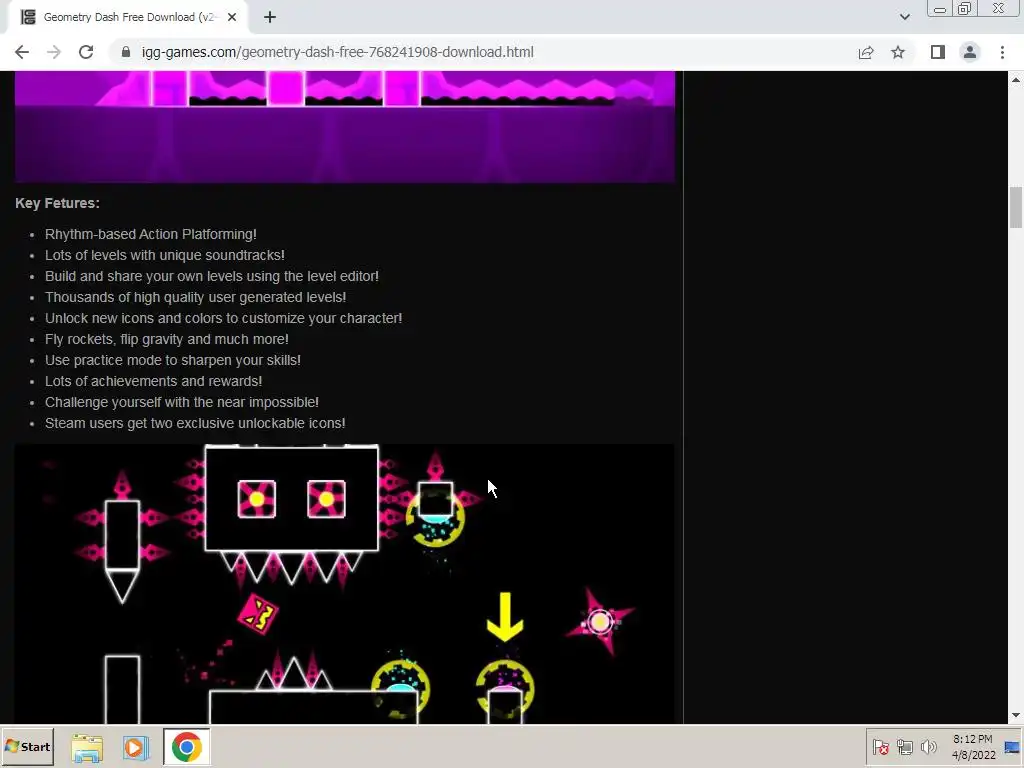Click 'Rhythm-based Action Platforming!' line
Image resolution: width=1024 pixels, height=768 pixels.
151,234
